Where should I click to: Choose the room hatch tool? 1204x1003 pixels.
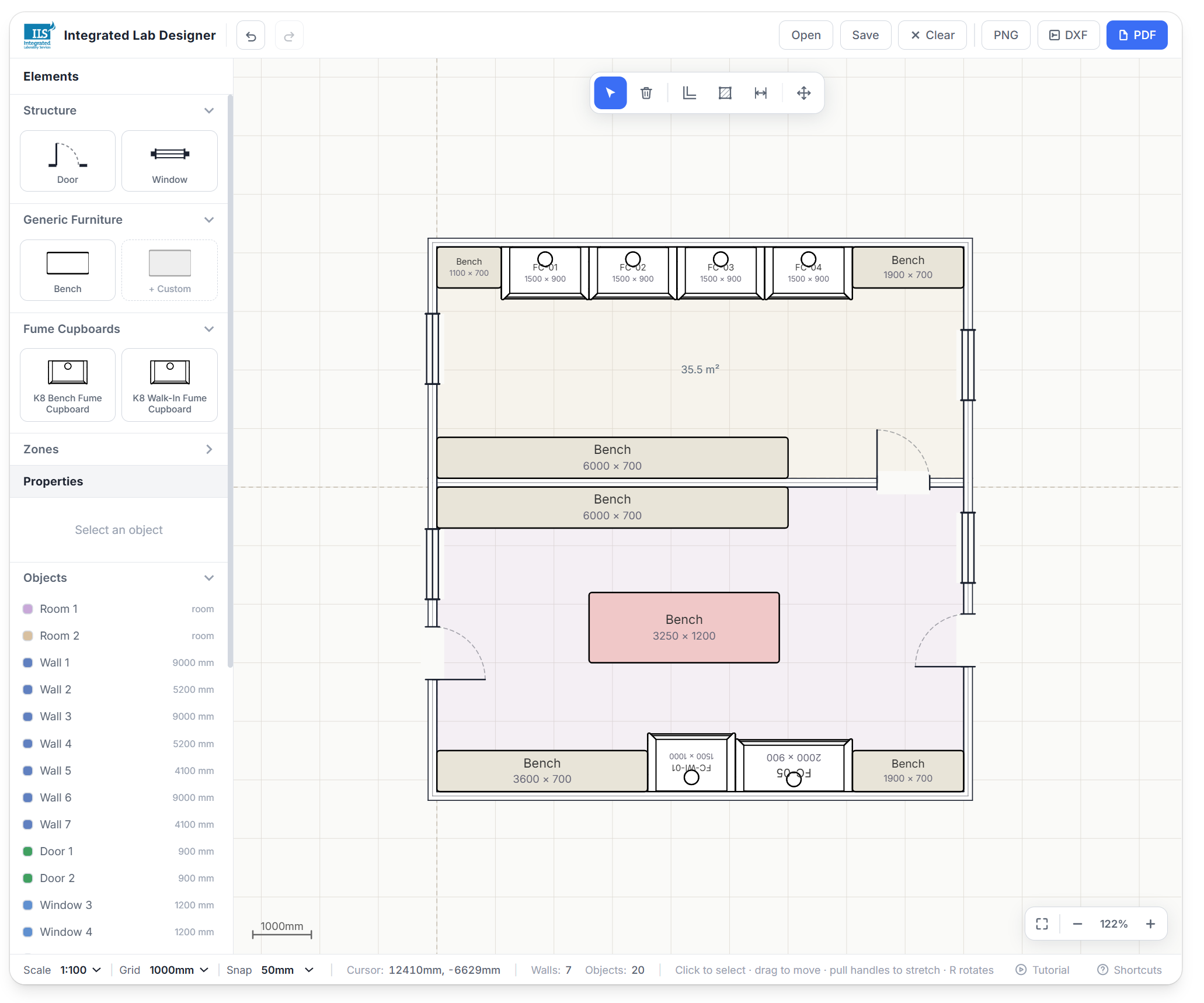coord(725,93)
